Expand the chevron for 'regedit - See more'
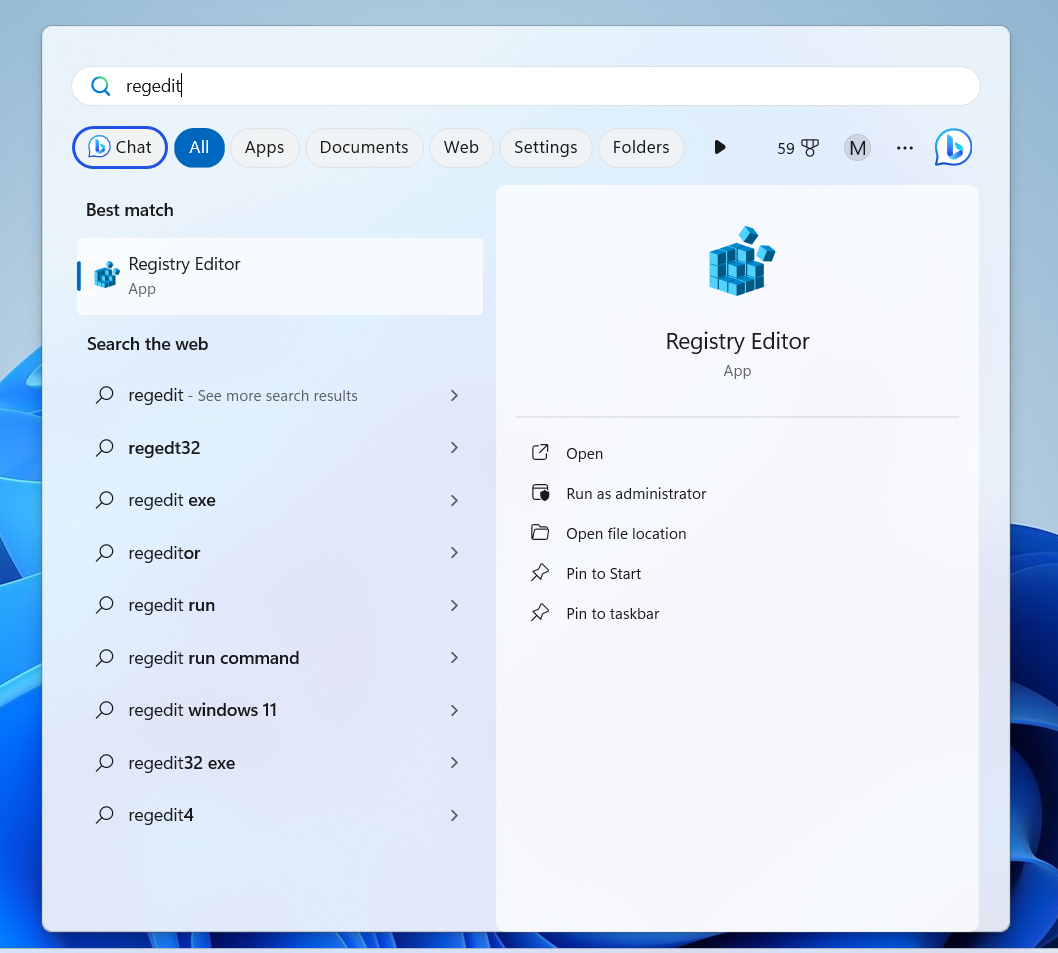1058x953 pixels. click(x=454, y=396)
